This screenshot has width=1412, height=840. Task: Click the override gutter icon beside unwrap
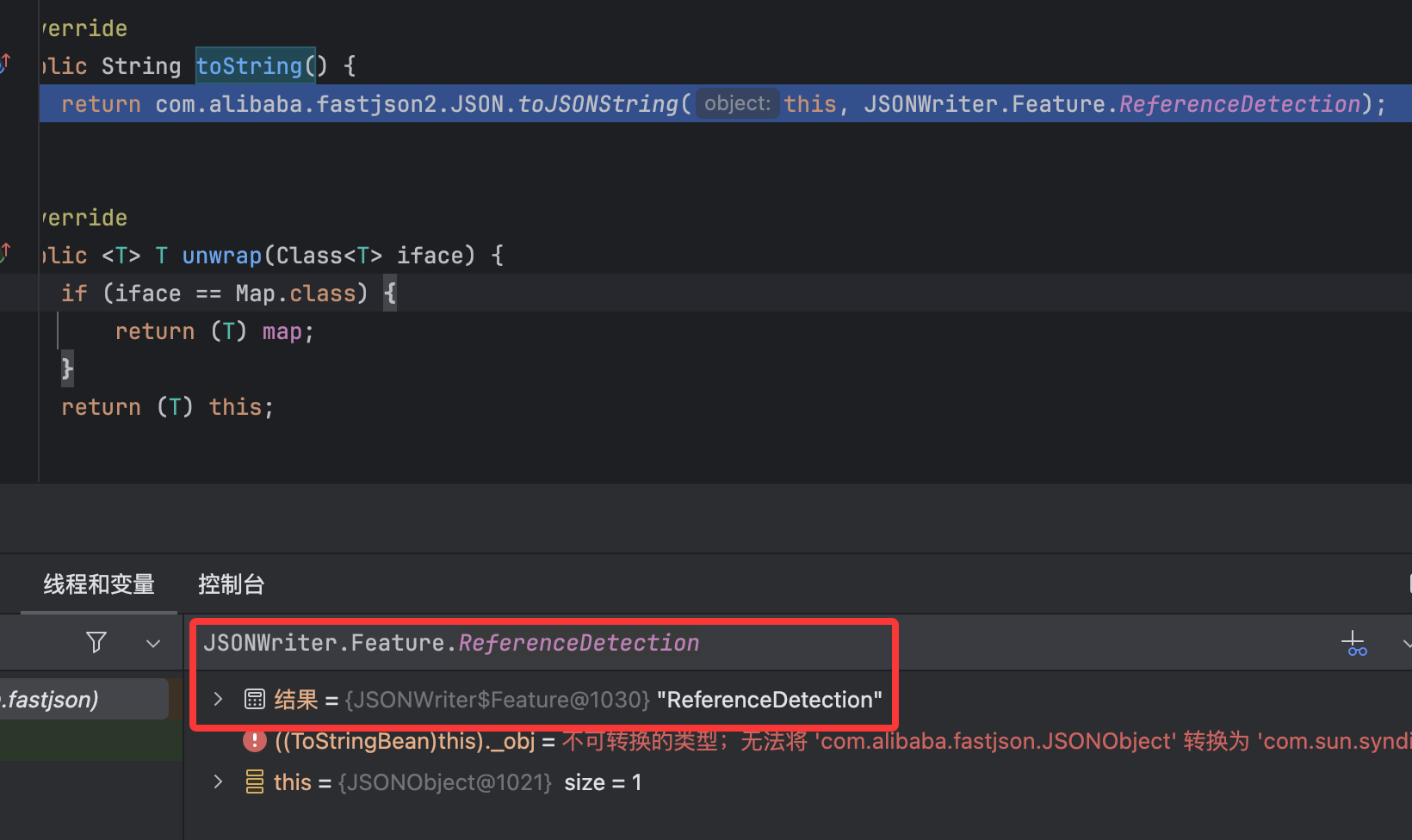5,252
